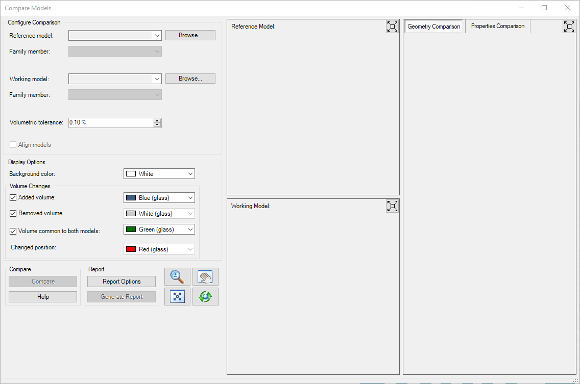Switch to the Geometry Comparison tab
The width and height of the screenshot is (580, 384).
point(434,26)
